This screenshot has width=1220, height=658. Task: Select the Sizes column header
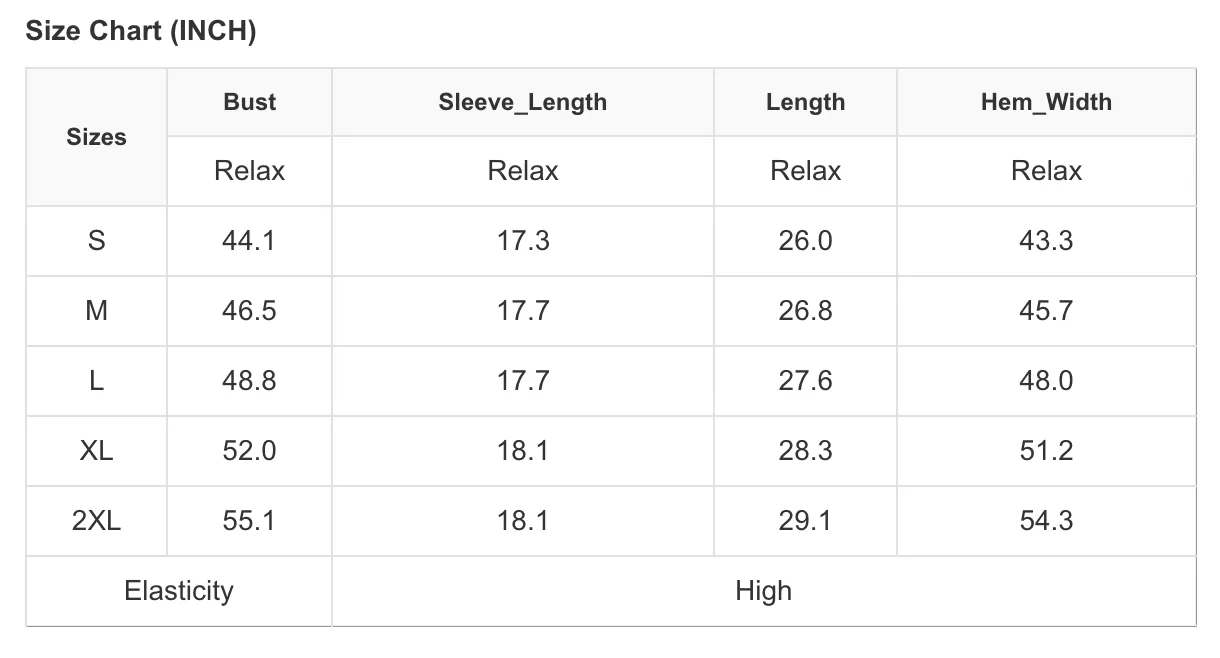click(96, 137)
